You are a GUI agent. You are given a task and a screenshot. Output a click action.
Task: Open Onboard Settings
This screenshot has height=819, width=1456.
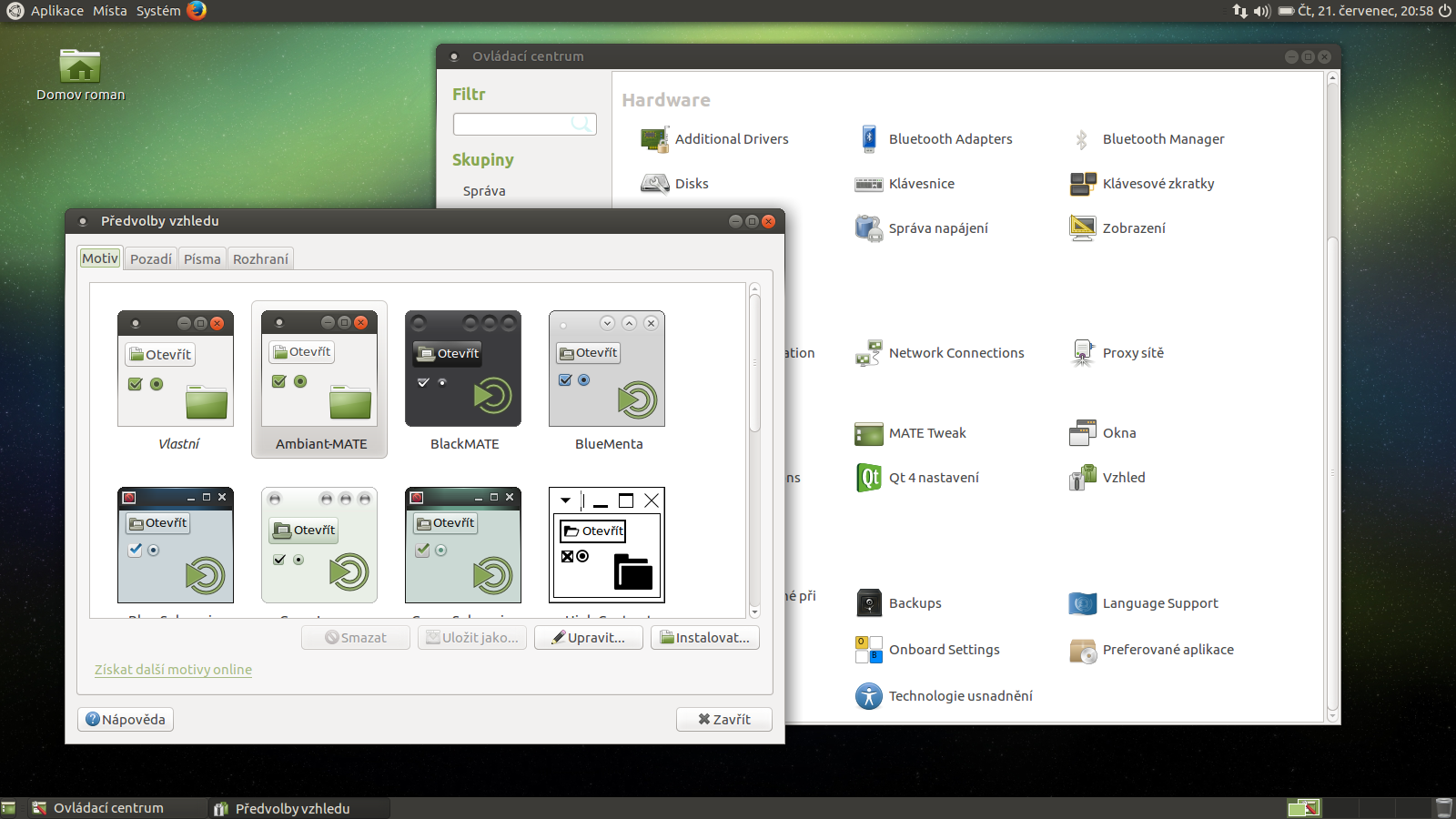(945, 649)
